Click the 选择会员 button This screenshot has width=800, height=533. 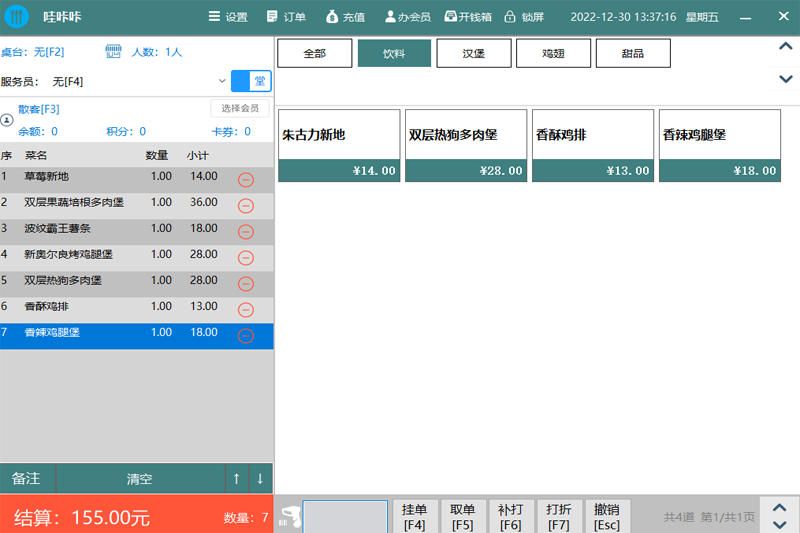pos(240,108)
